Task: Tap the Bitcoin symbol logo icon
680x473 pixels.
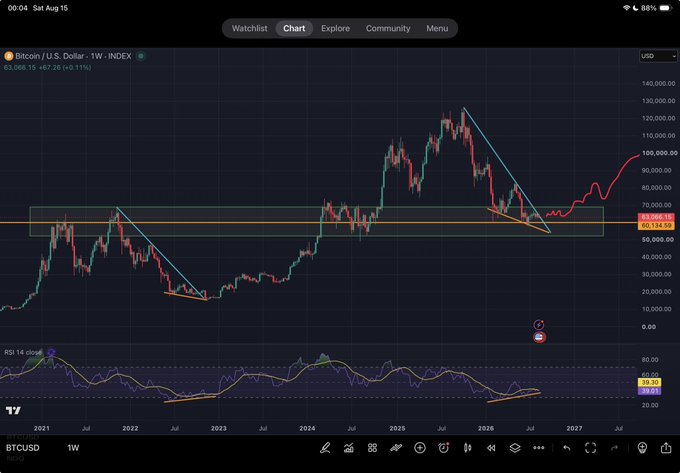Action: [8, 56]
